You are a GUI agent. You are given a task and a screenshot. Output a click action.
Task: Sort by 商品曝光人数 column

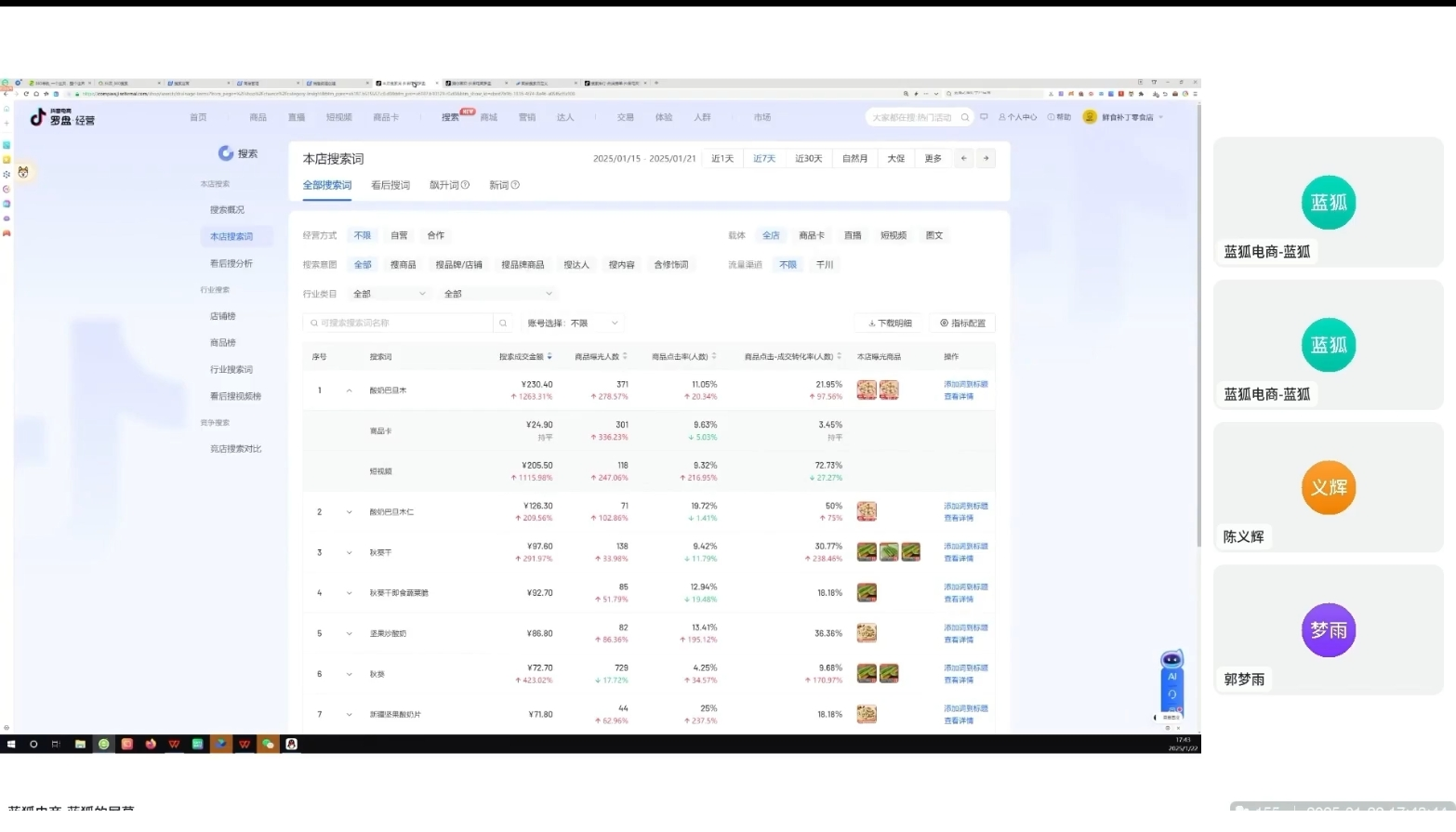tap(625, 357)
